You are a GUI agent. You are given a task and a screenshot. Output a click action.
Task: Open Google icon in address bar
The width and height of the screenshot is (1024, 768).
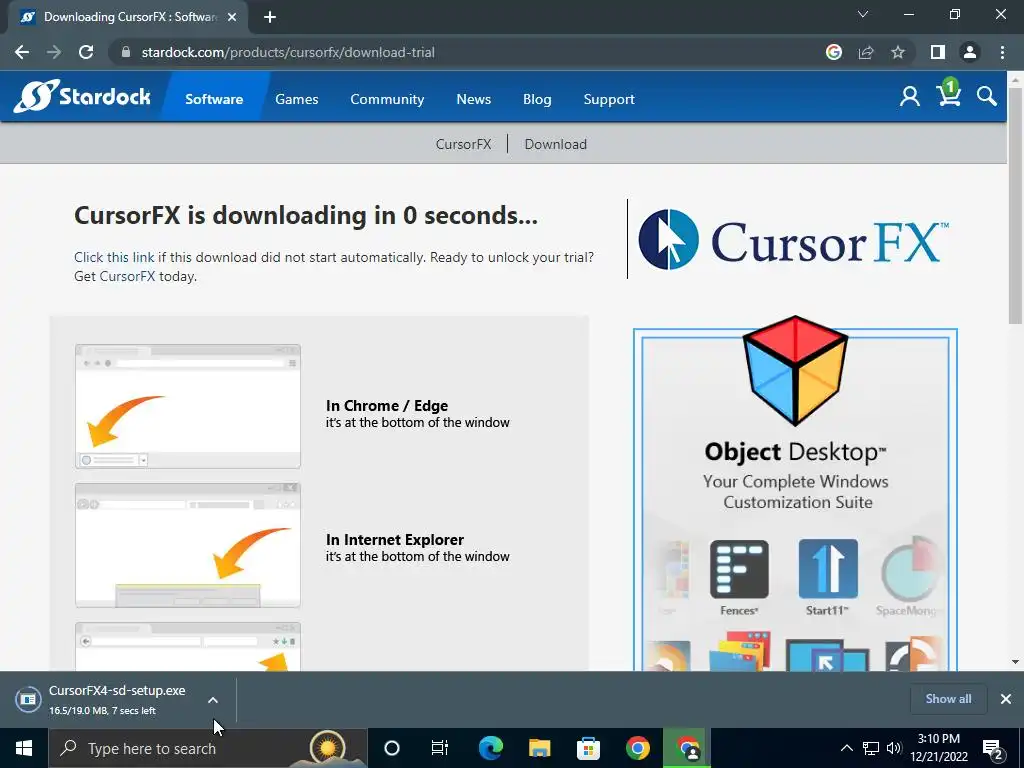833,52
